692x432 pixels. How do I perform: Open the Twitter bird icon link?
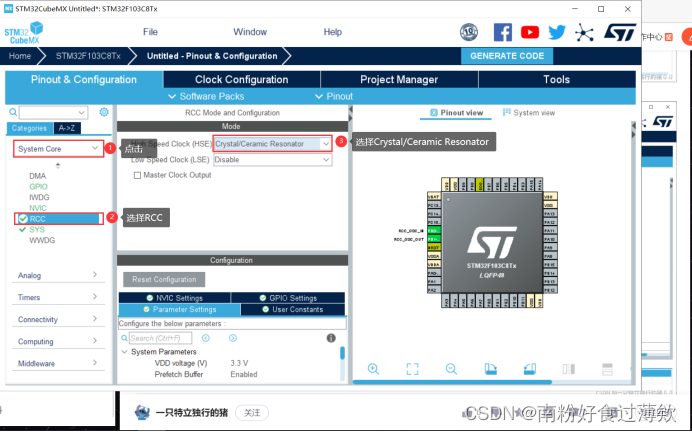(x=557, y=32)
